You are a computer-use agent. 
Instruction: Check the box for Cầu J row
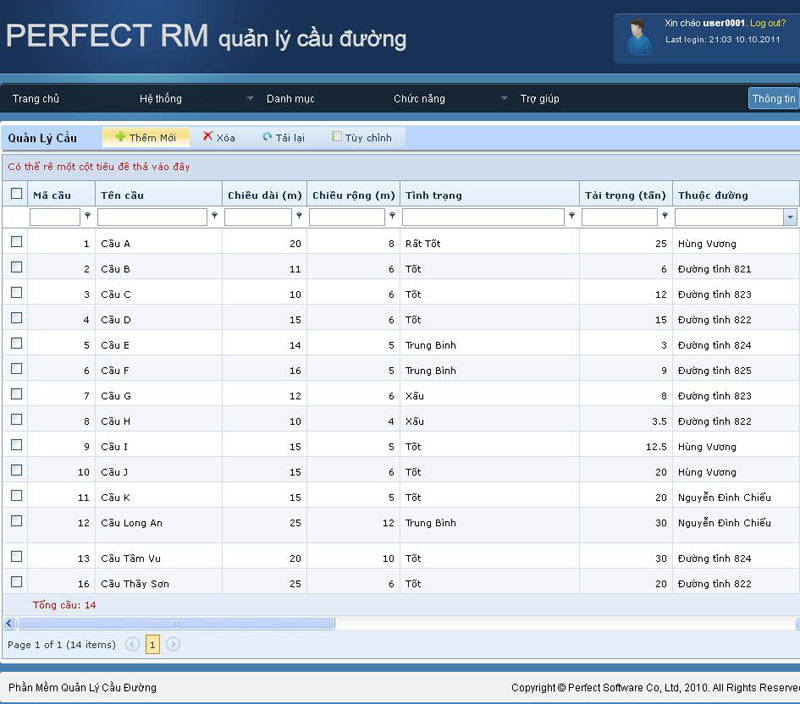click(17, 470)
